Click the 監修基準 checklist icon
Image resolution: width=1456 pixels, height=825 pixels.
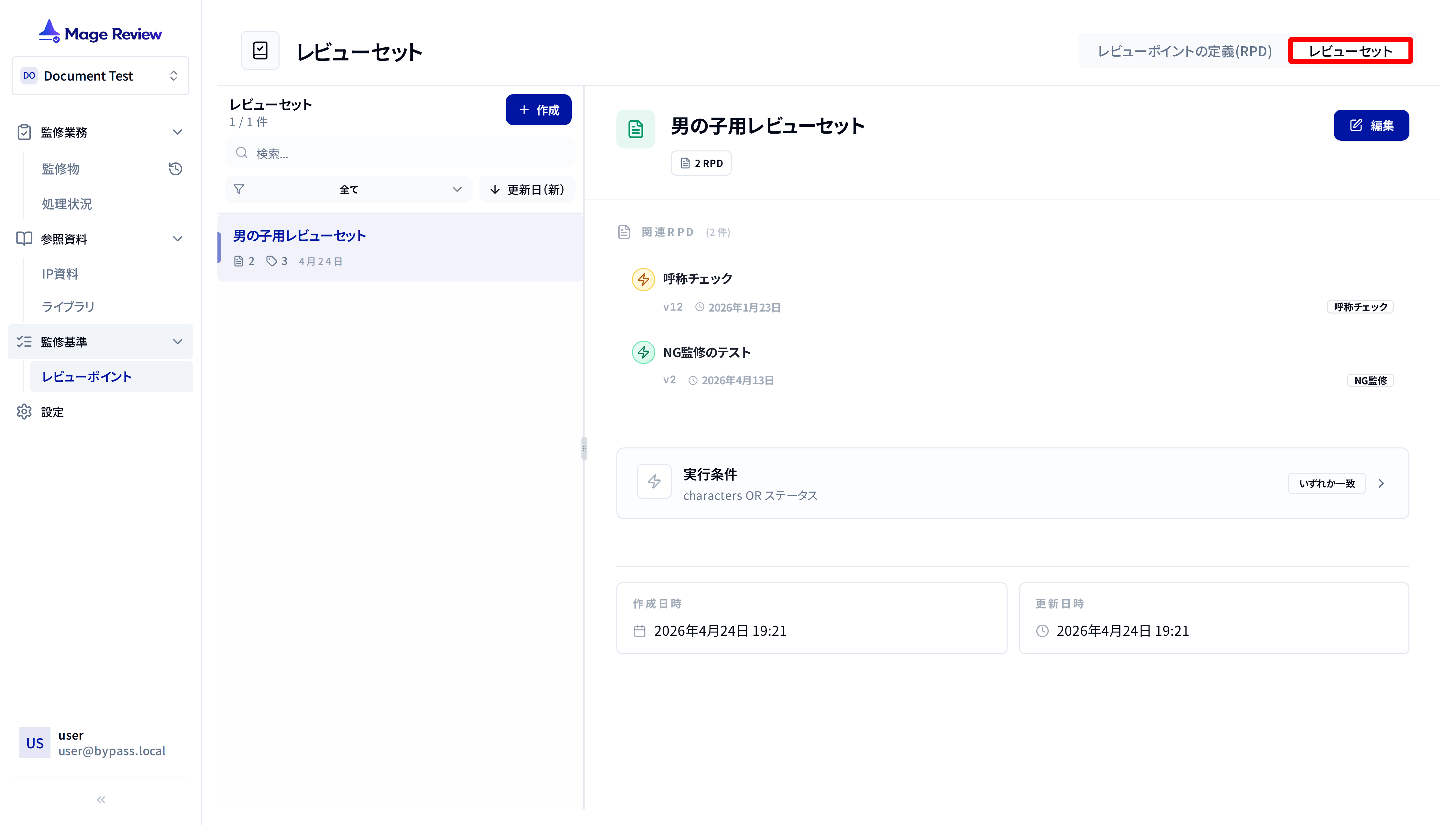(24, 342)
